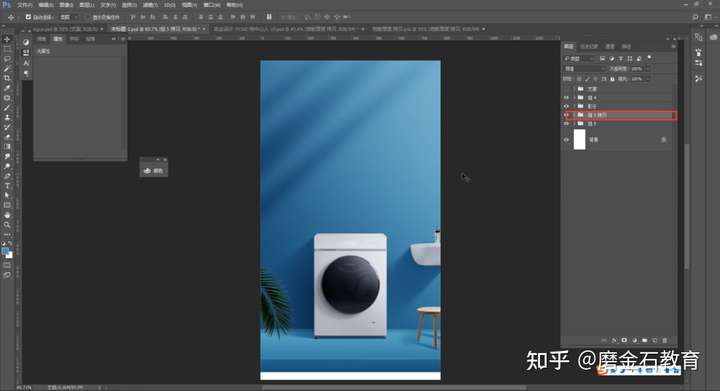Select the Clone Stamp tool
This screenshot has width=720, height=391.
point(7,117)
